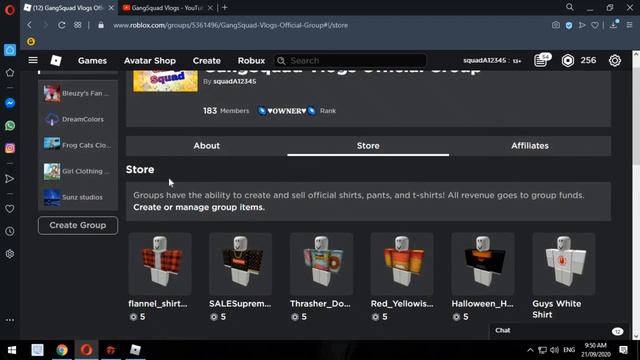Open Create or manage group items link

[x=199, y=207]
